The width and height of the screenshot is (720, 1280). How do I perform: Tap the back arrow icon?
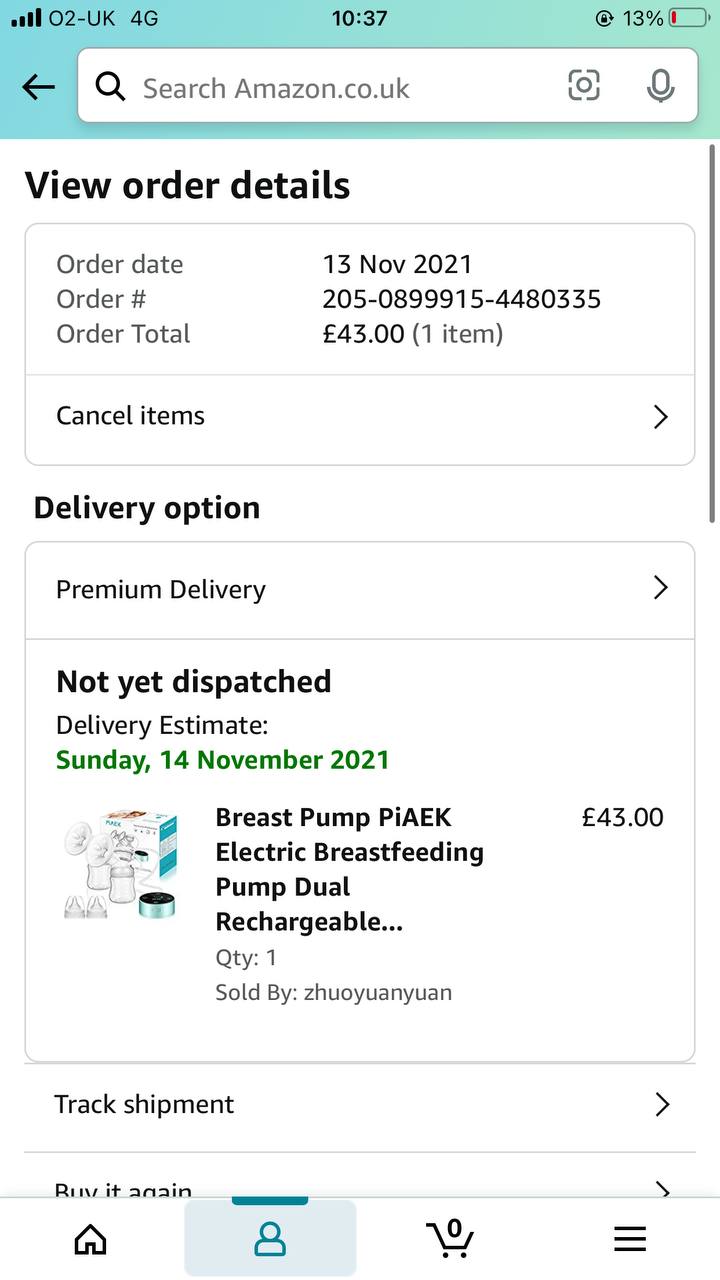38,88
